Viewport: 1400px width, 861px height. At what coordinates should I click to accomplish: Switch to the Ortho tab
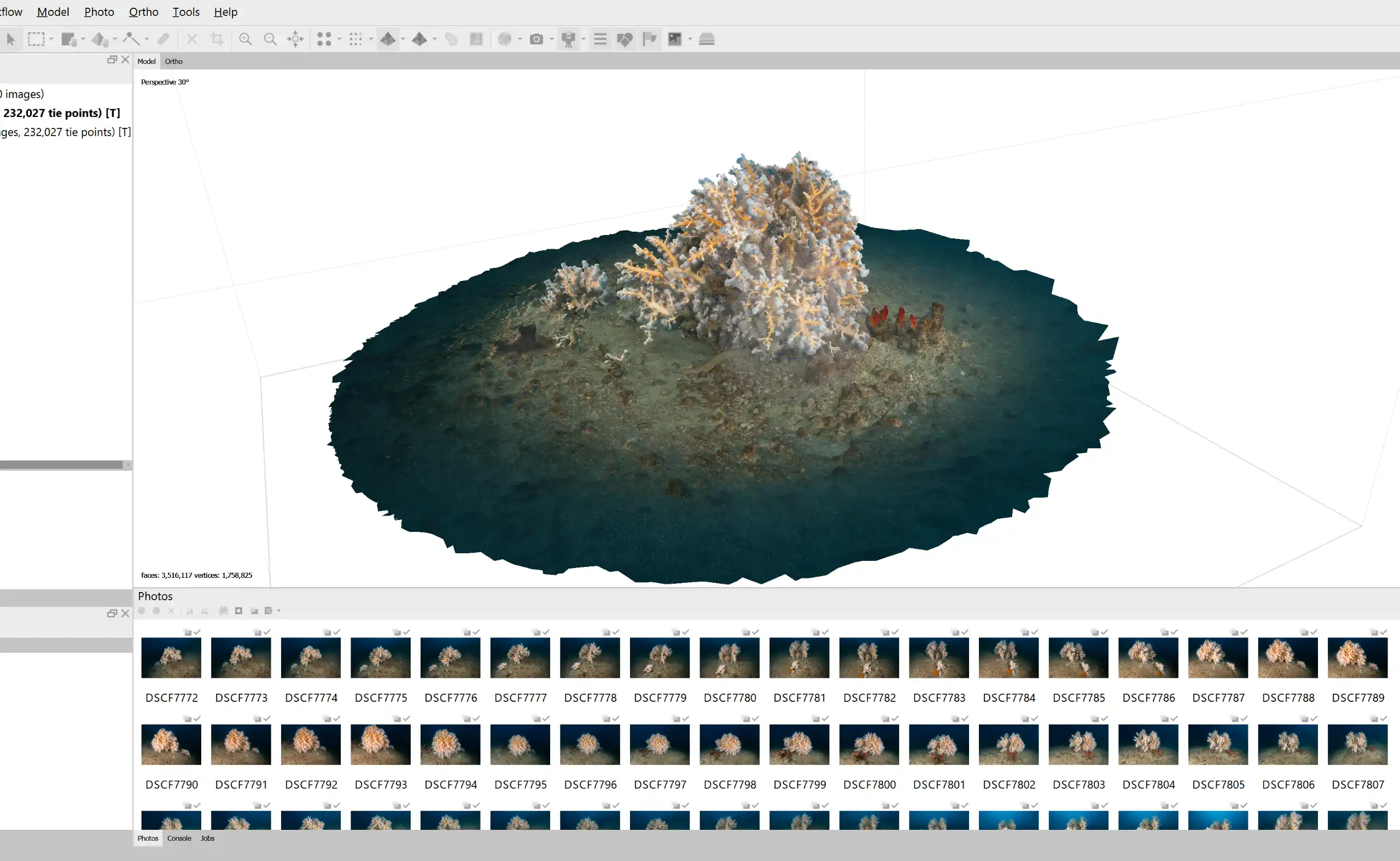tap(173, 61)
